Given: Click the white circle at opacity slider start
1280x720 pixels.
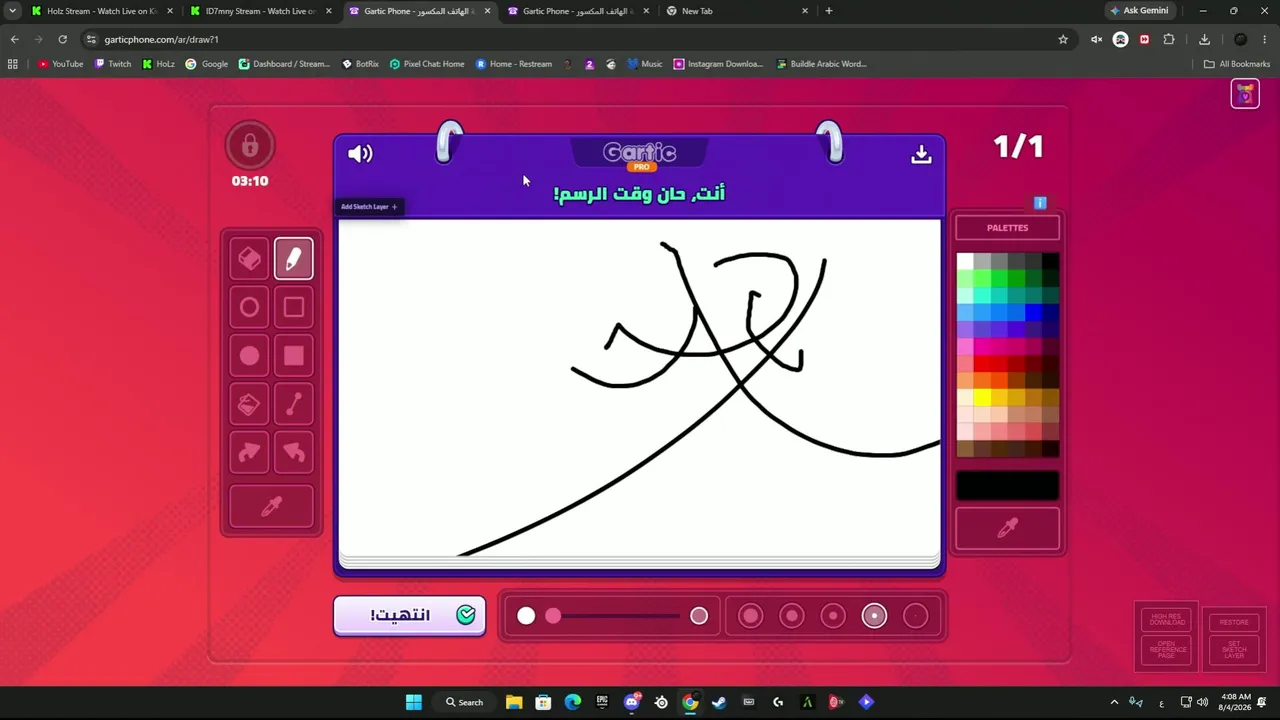Looking at the screenshot, I should (x=526, y=616).
